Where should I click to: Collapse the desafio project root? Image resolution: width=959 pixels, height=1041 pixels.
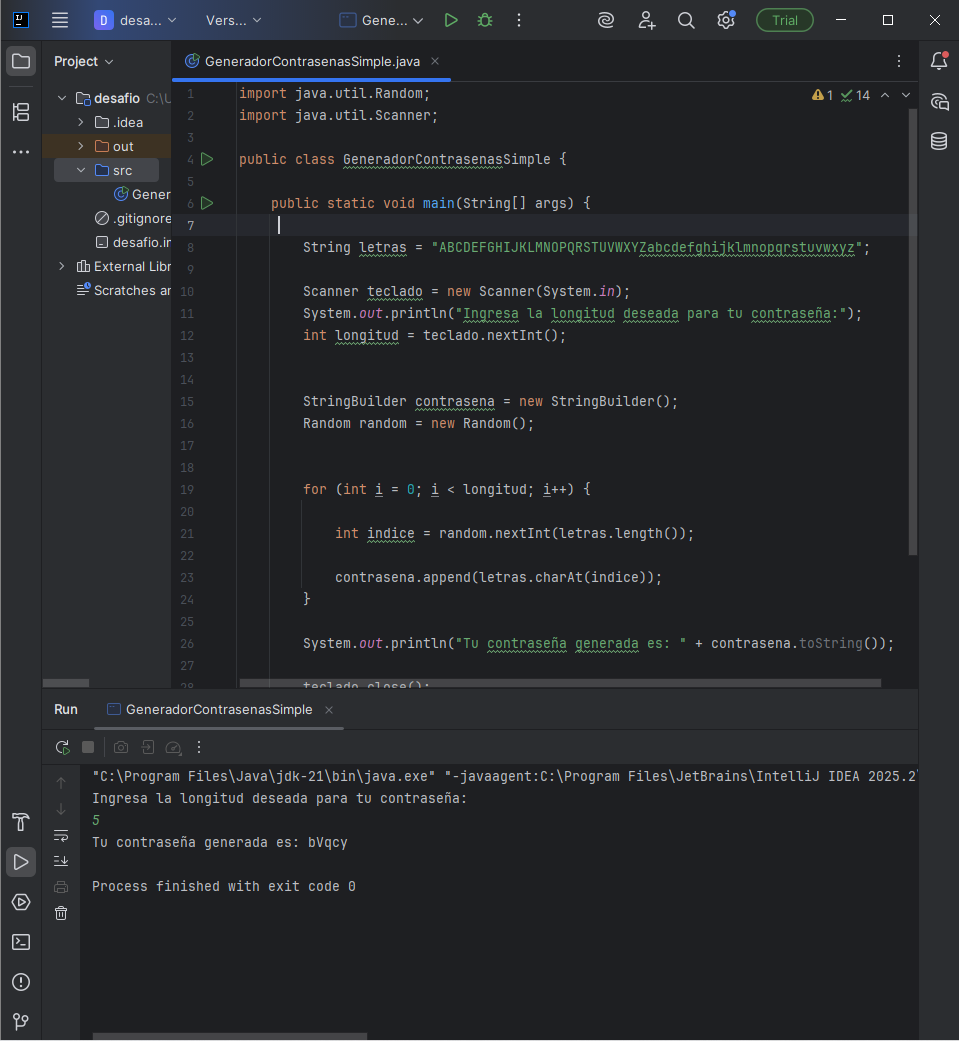62,98
